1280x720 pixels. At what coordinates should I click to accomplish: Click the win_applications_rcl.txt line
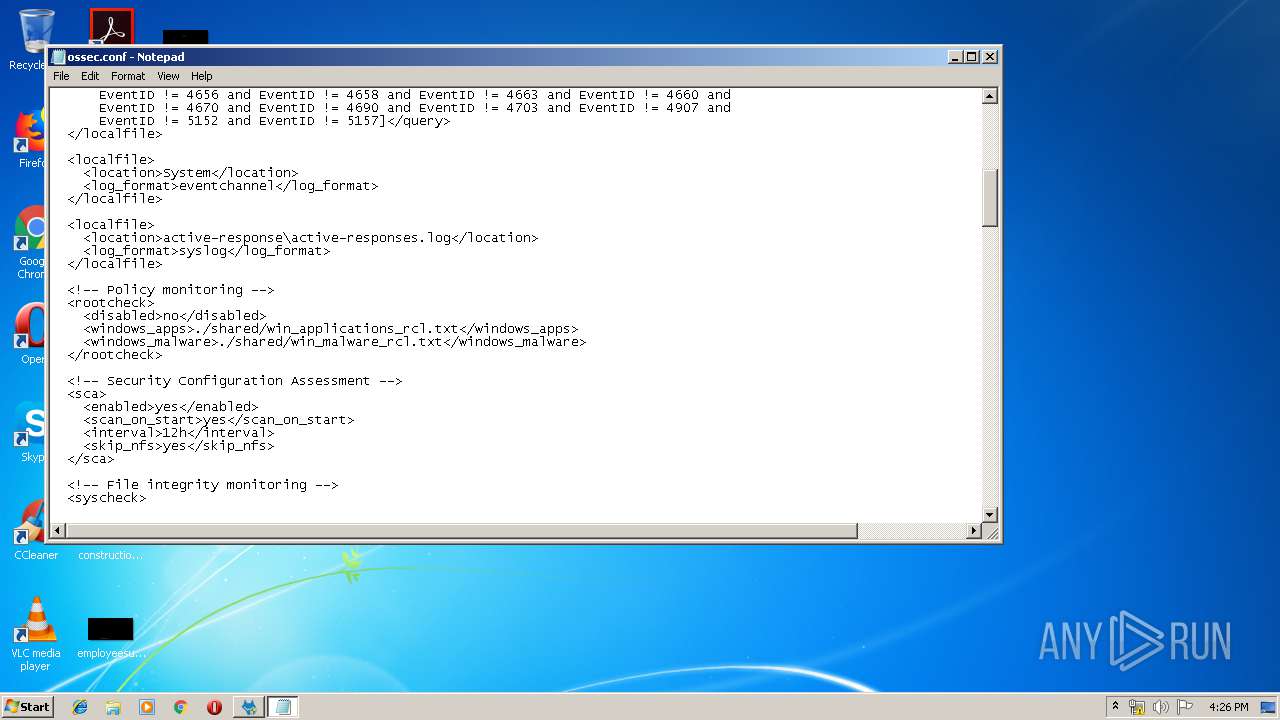point(330,329)
